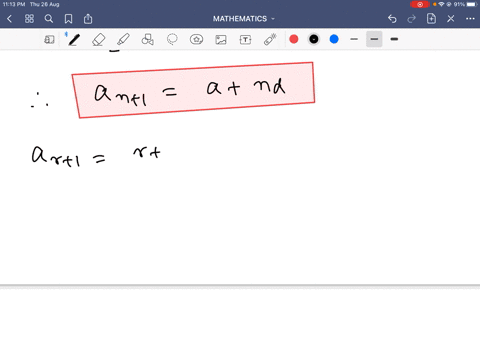Open search in the notebook

click(49, 19)
